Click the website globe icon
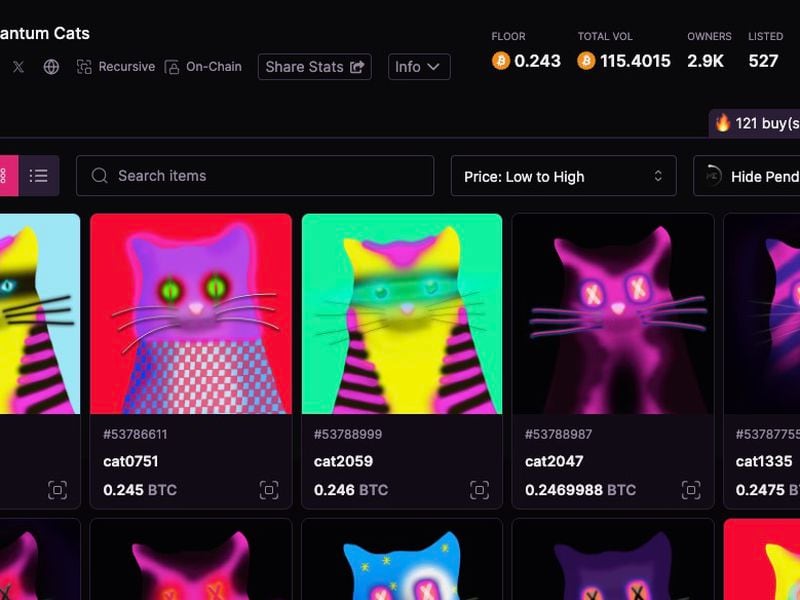 [x=52, y=67]
